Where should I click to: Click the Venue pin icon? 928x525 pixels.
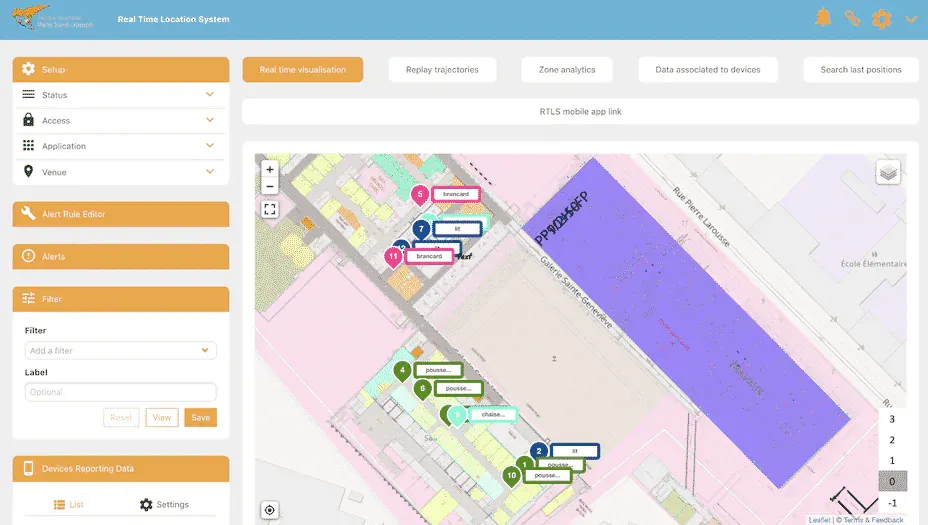click(x=28, y=171)
